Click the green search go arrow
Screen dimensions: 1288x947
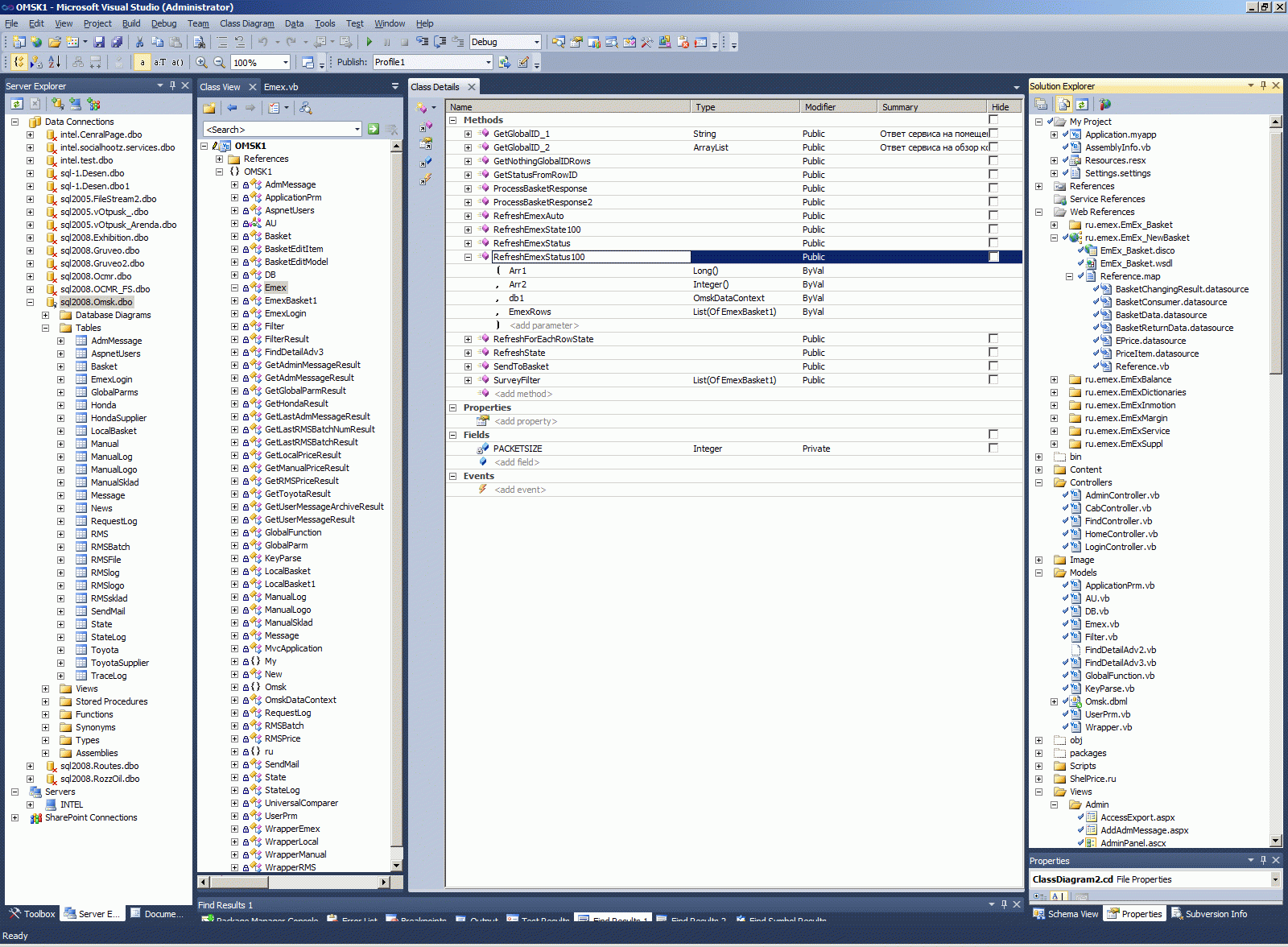pos(374,129)
